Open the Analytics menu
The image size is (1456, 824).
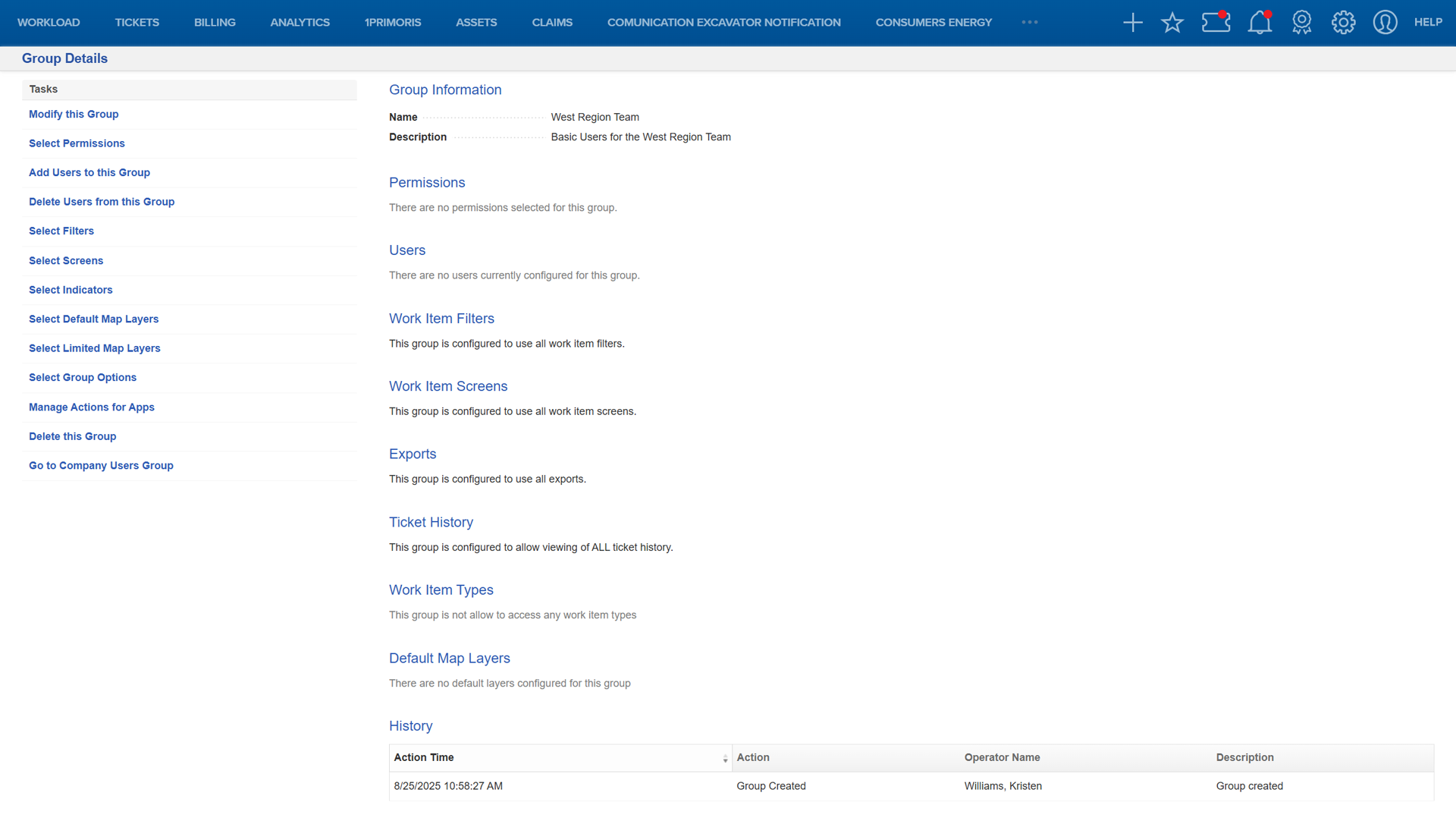point(300,23)
